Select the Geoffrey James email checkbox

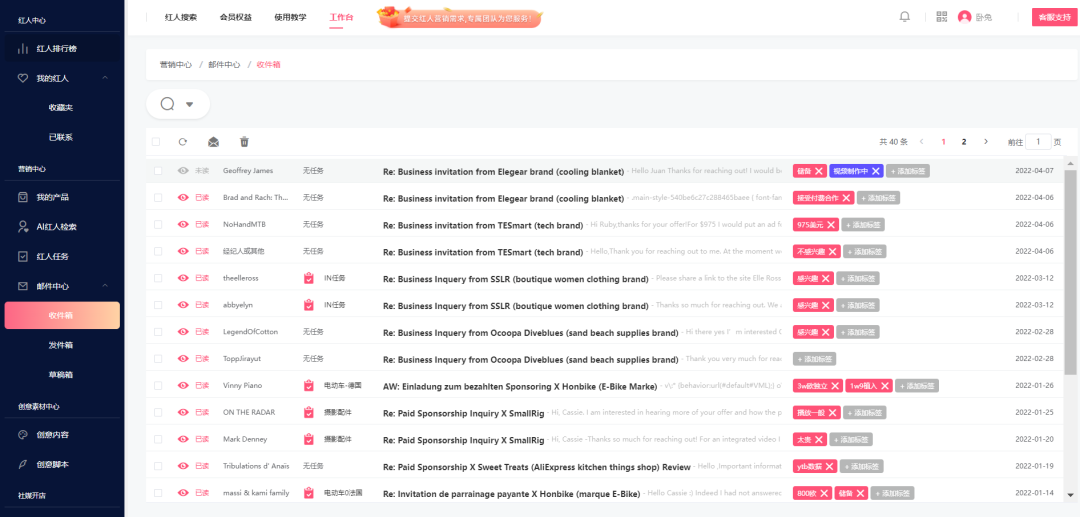click(x=158, y=171)
